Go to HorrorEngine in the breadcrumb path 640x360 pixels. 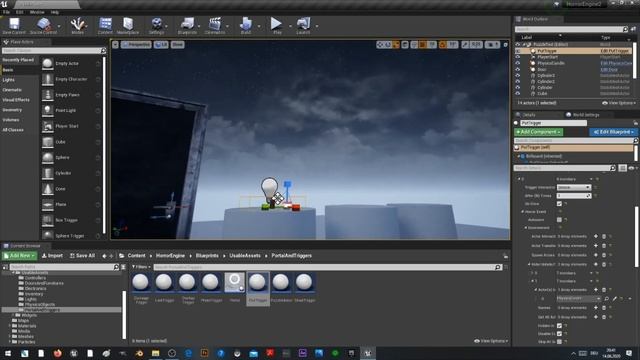click(170, 256)
